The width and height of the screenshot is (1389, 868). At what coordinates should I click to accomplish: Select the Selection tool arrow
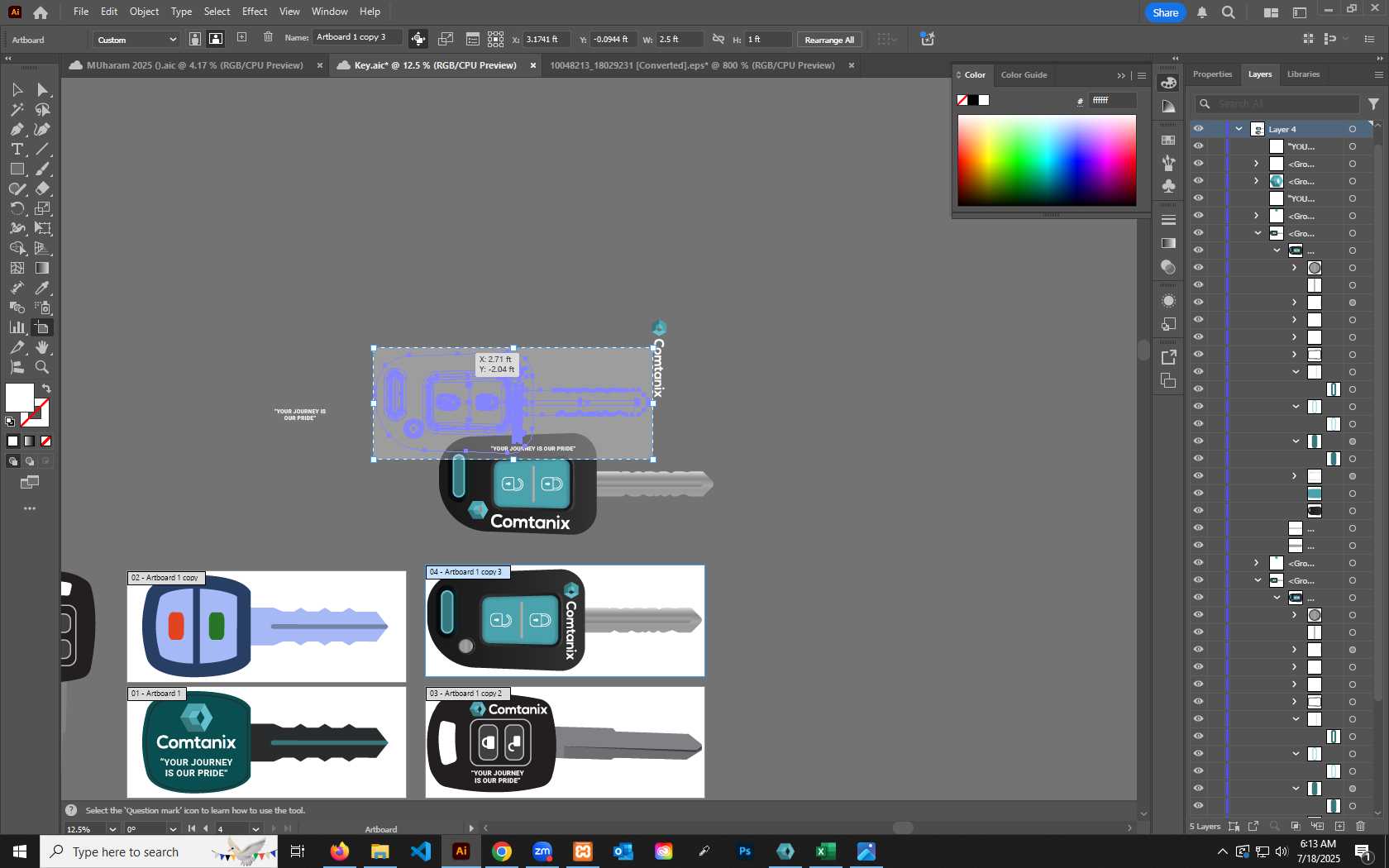17,89
